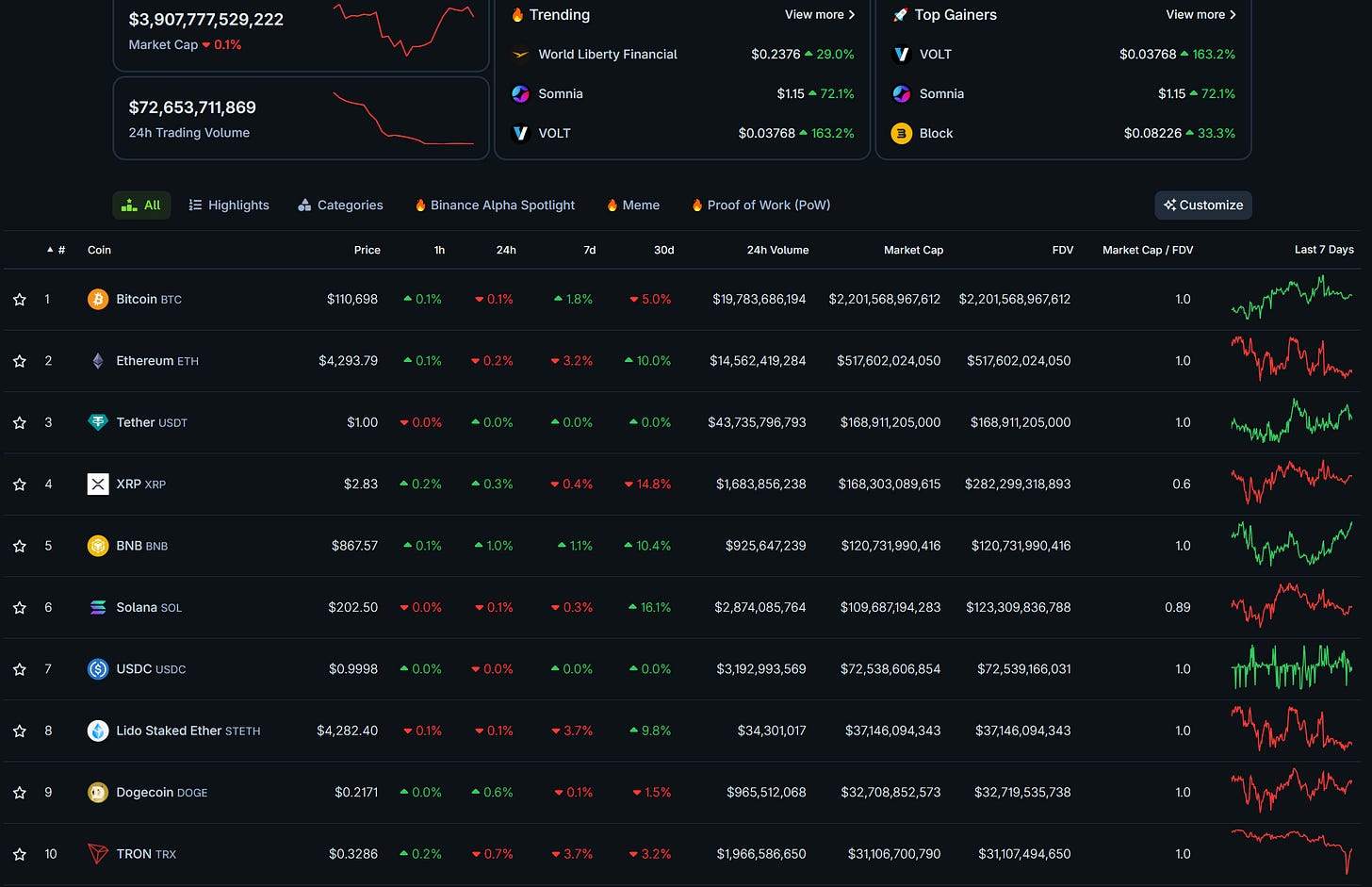Click Somnia icon in Trending panel

(x=520, y=94)
